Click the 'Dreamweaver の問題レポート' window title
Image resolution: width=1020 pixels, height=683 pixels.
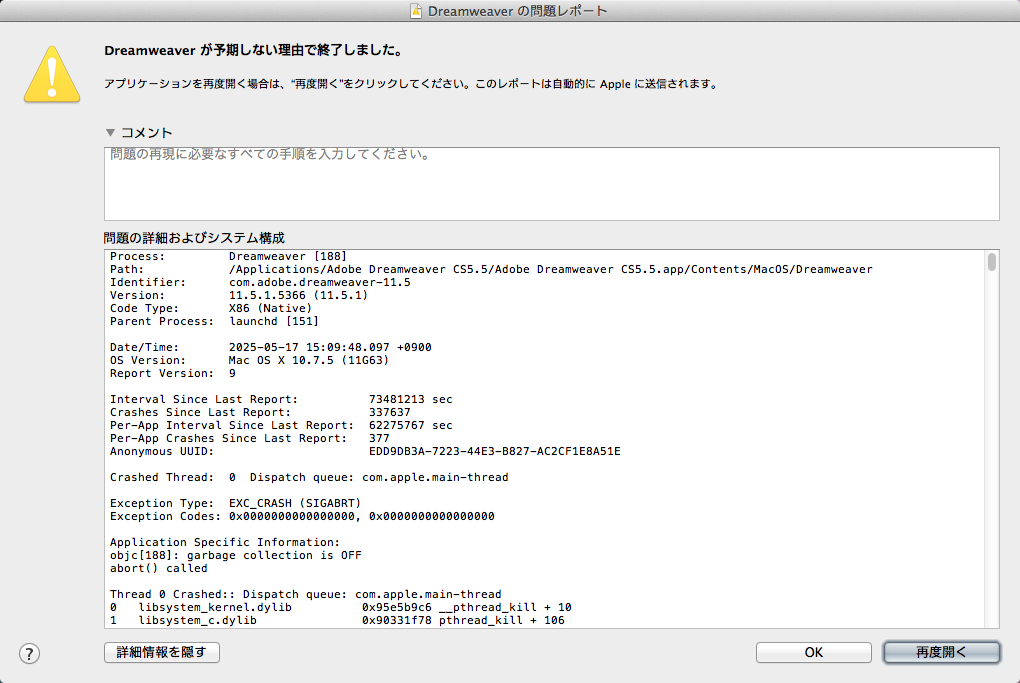[x=518, y=11]
